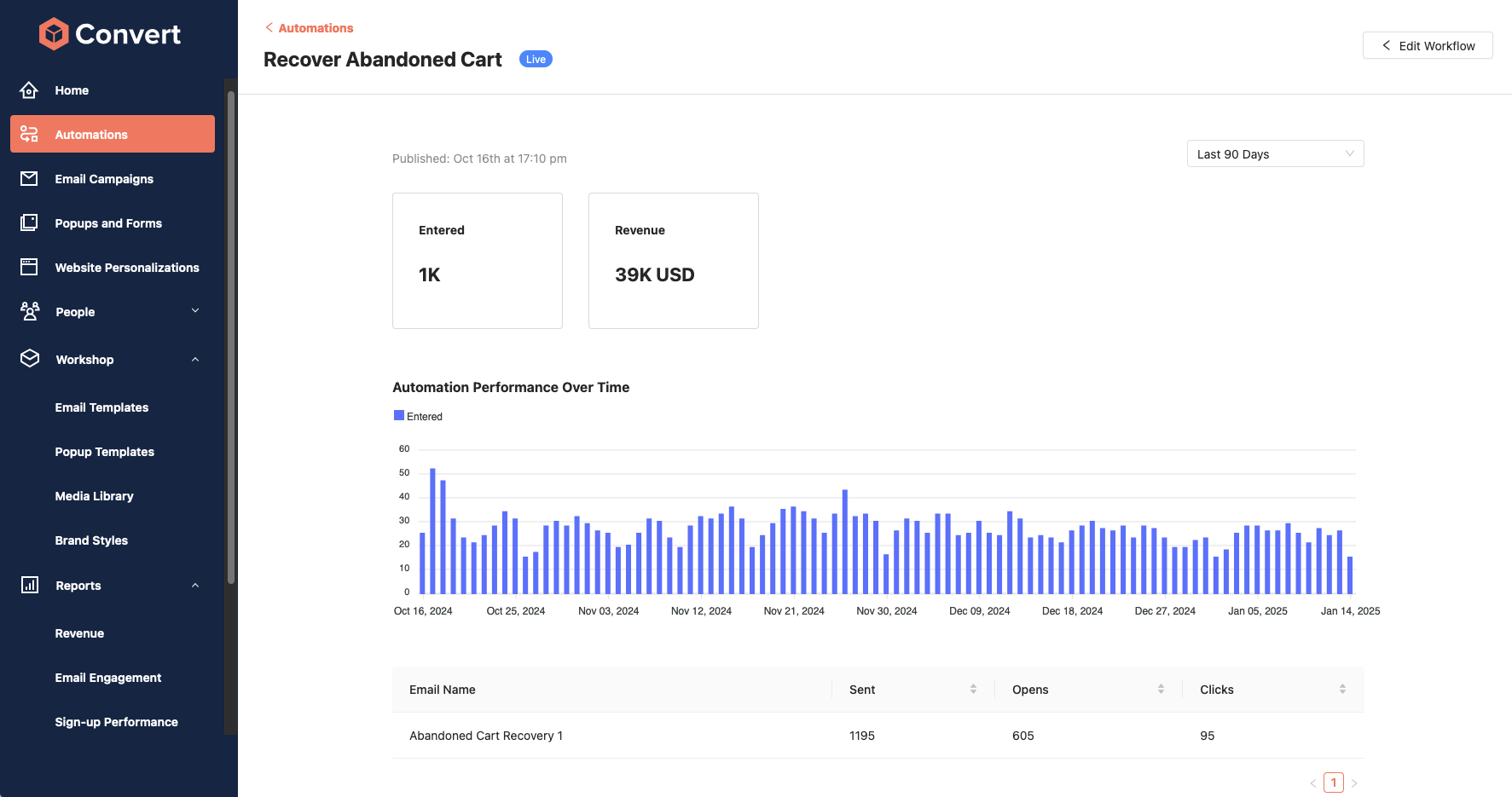Image resolution: width=1512 pixels, height=797 pixels.
Task: Click the Email Campaigns envelope icon
Action: [29, 179]
